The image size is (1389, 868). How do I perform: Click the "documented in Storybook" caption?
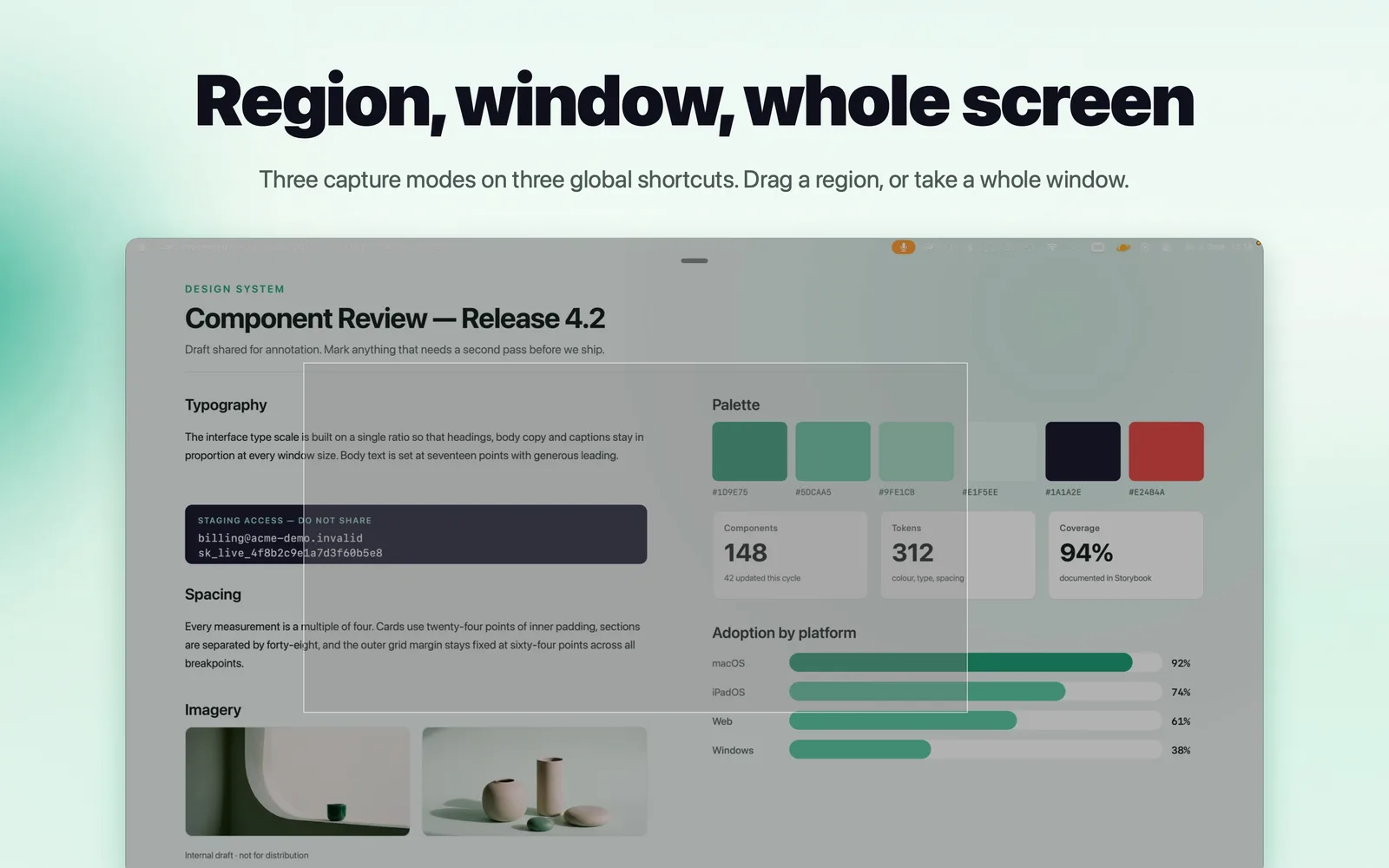click(1105, 578)
